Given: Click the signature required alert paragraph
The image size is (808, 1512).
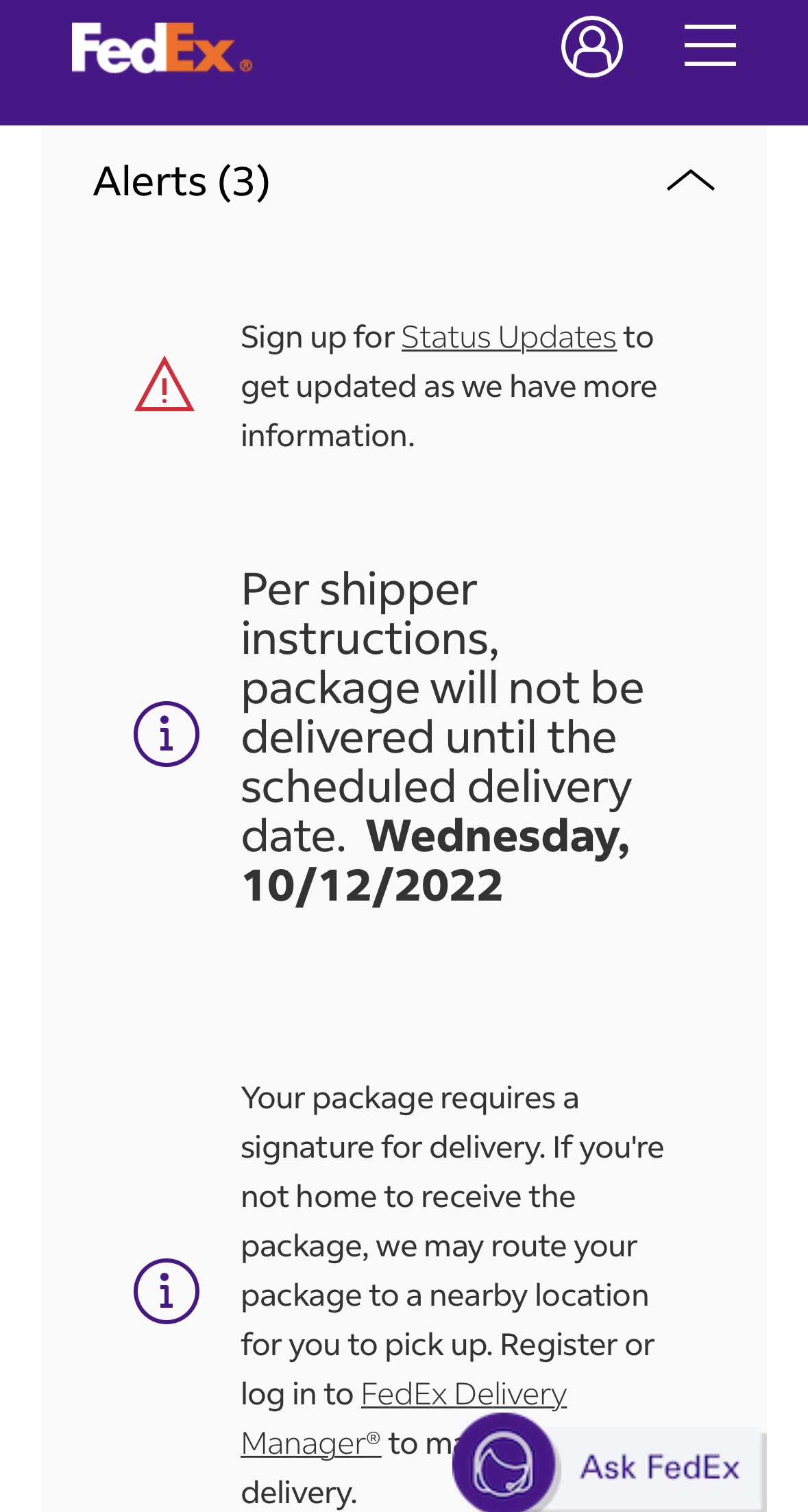Looking at the screenshot, I should pyautogui.click(x=452, y=1295).
